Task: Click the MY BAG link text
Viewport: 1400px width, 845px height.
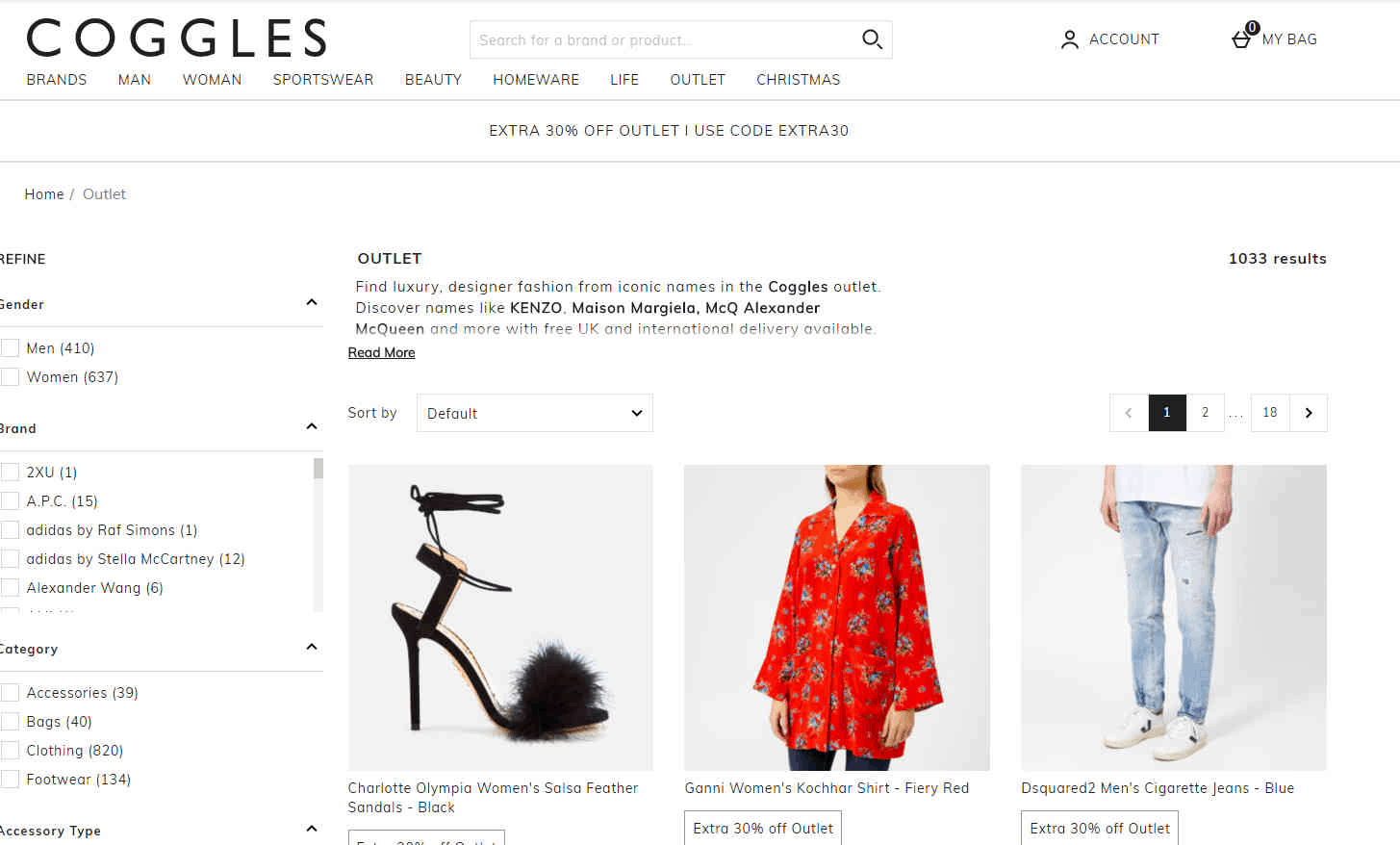Action: point(1289,39)
